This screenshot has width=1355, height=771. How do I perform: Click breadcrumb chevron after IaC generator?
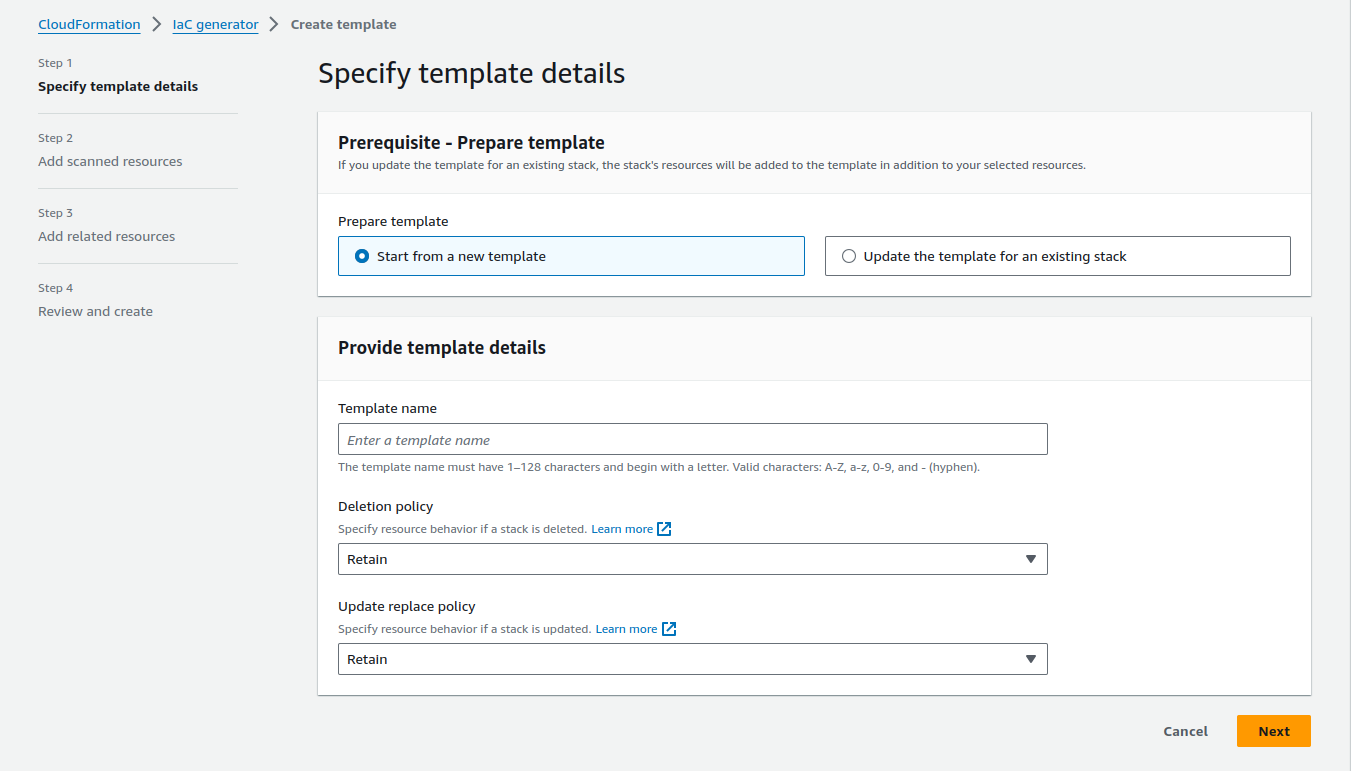274,24
